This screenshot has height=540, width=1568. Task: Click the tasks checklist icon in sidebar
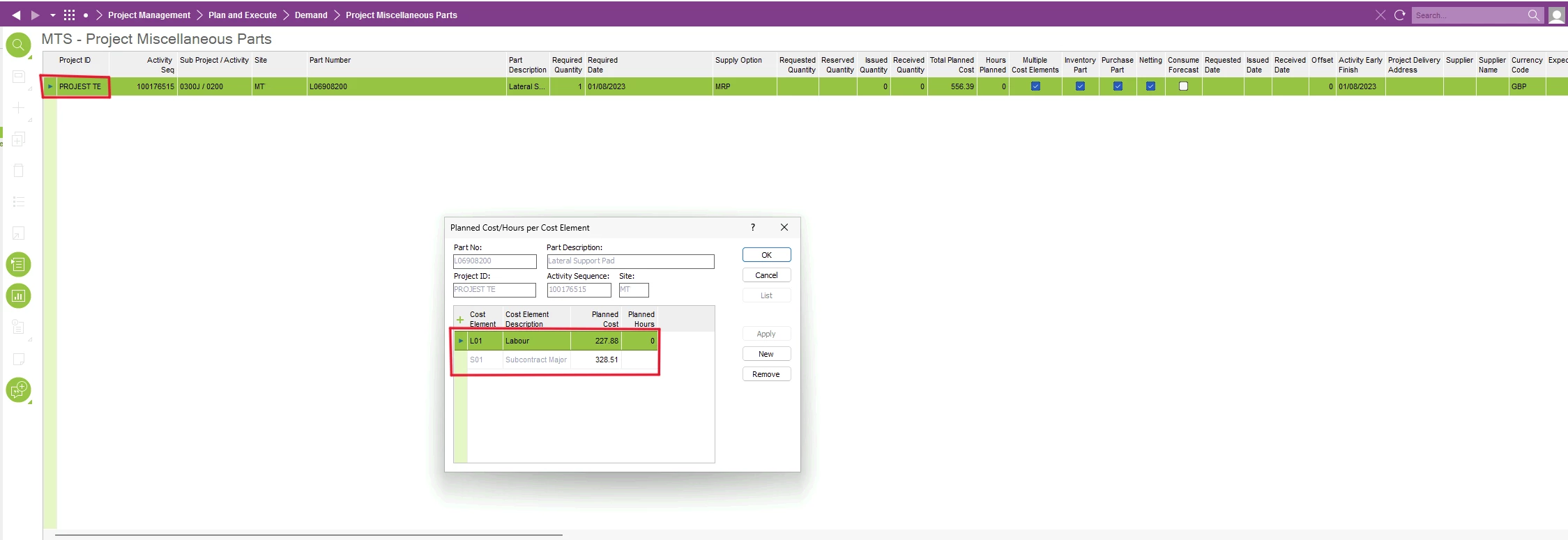pos(19,327)
